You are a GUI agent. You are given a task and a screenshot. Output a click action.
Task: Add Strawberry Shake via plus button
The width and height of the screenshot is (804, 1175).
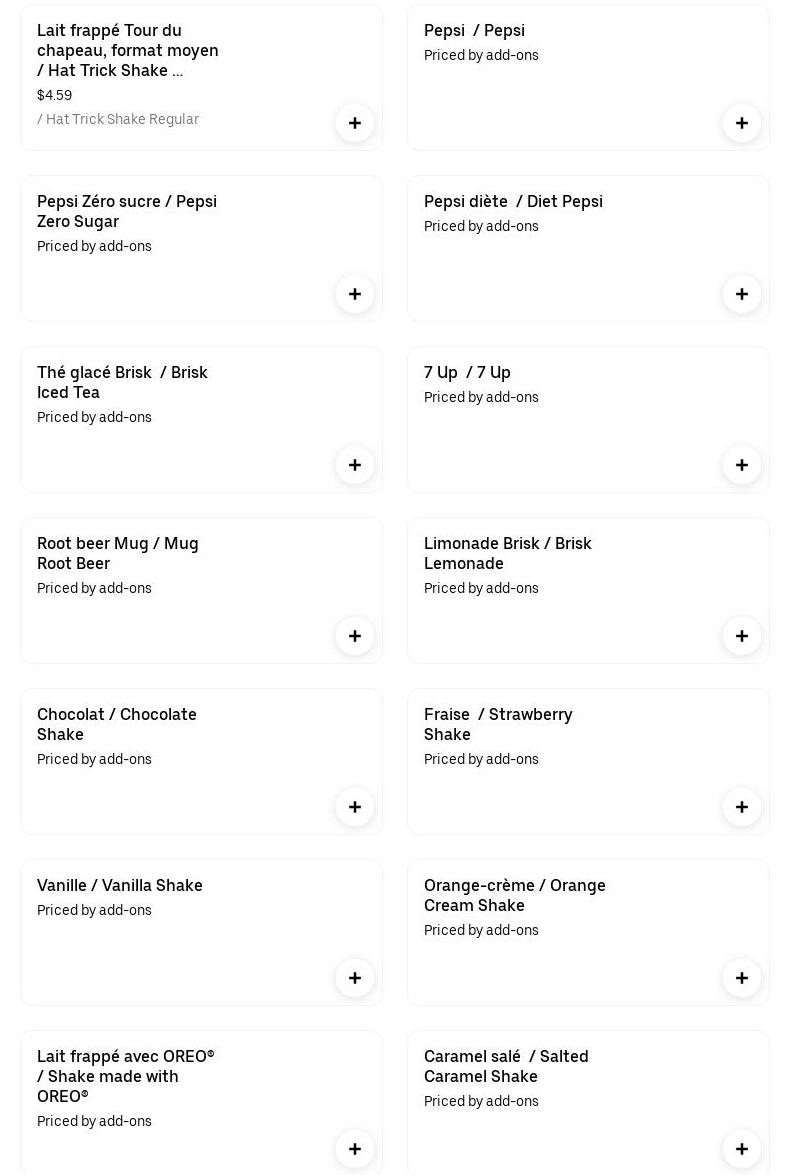[x=742, y=807]
